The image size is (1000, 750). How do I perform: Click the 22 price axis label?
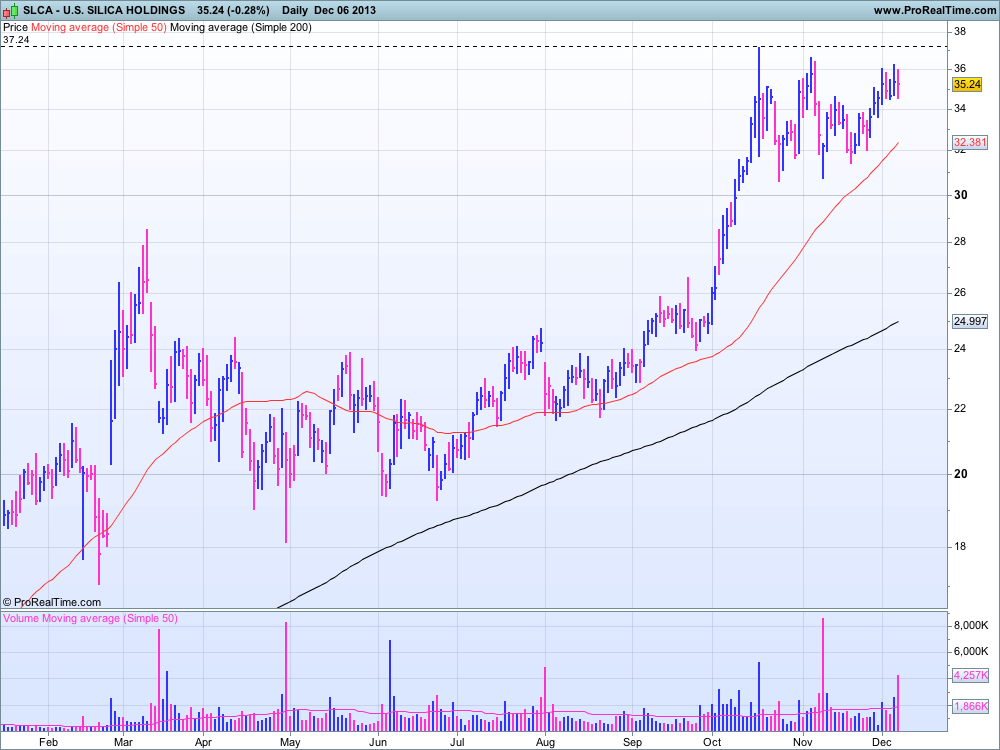(960, 409)
